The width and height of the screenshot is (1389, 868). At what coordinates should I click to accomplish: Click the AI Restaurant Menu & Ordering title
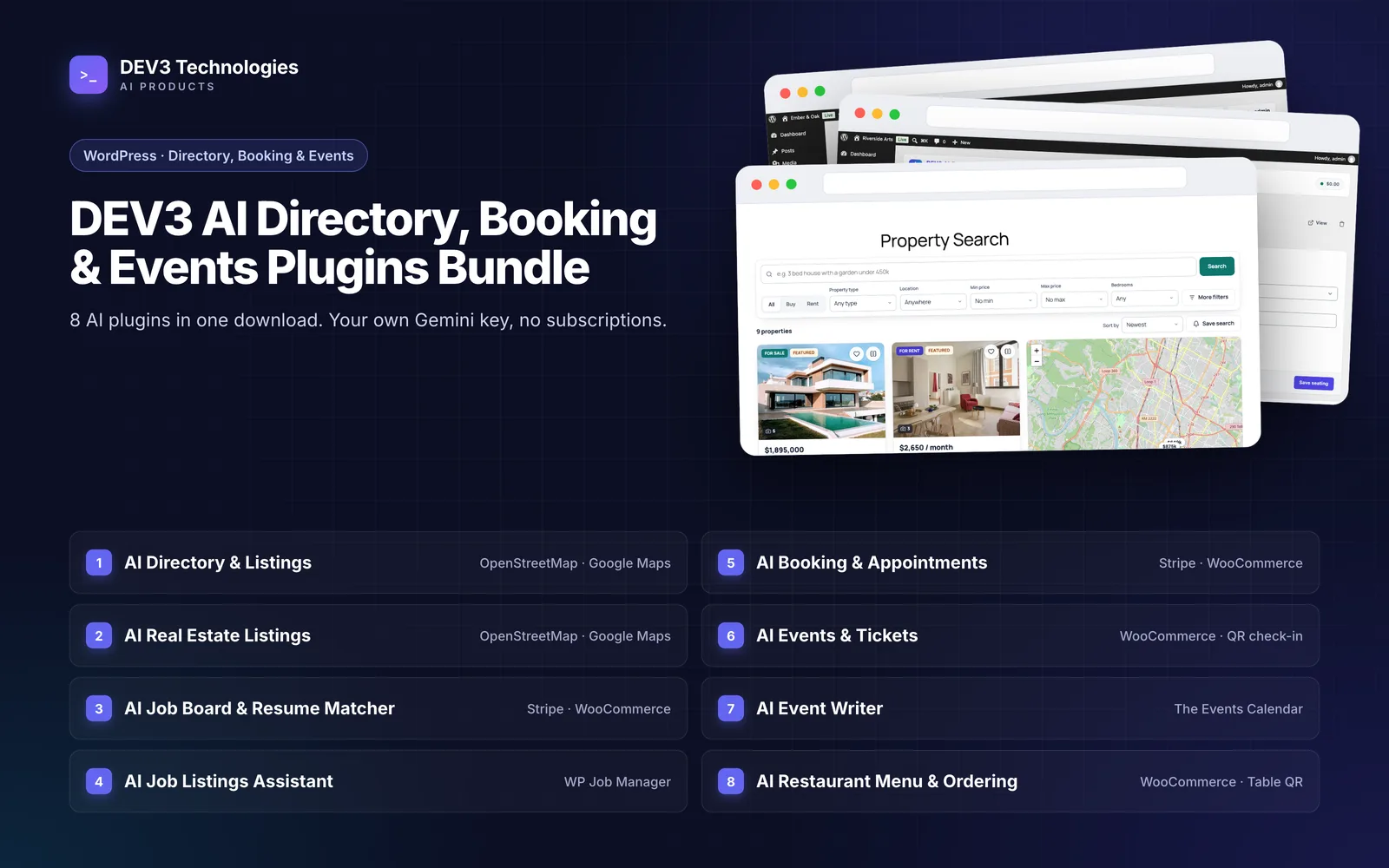[886, 781]
